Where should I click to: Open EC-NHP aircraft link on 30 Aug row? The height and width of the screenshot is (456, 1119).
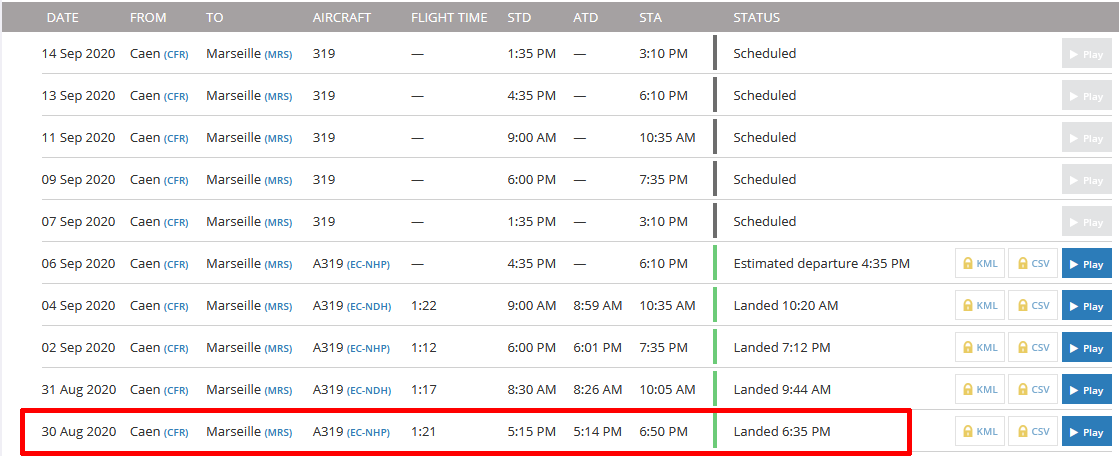click(x=368, y=432)
